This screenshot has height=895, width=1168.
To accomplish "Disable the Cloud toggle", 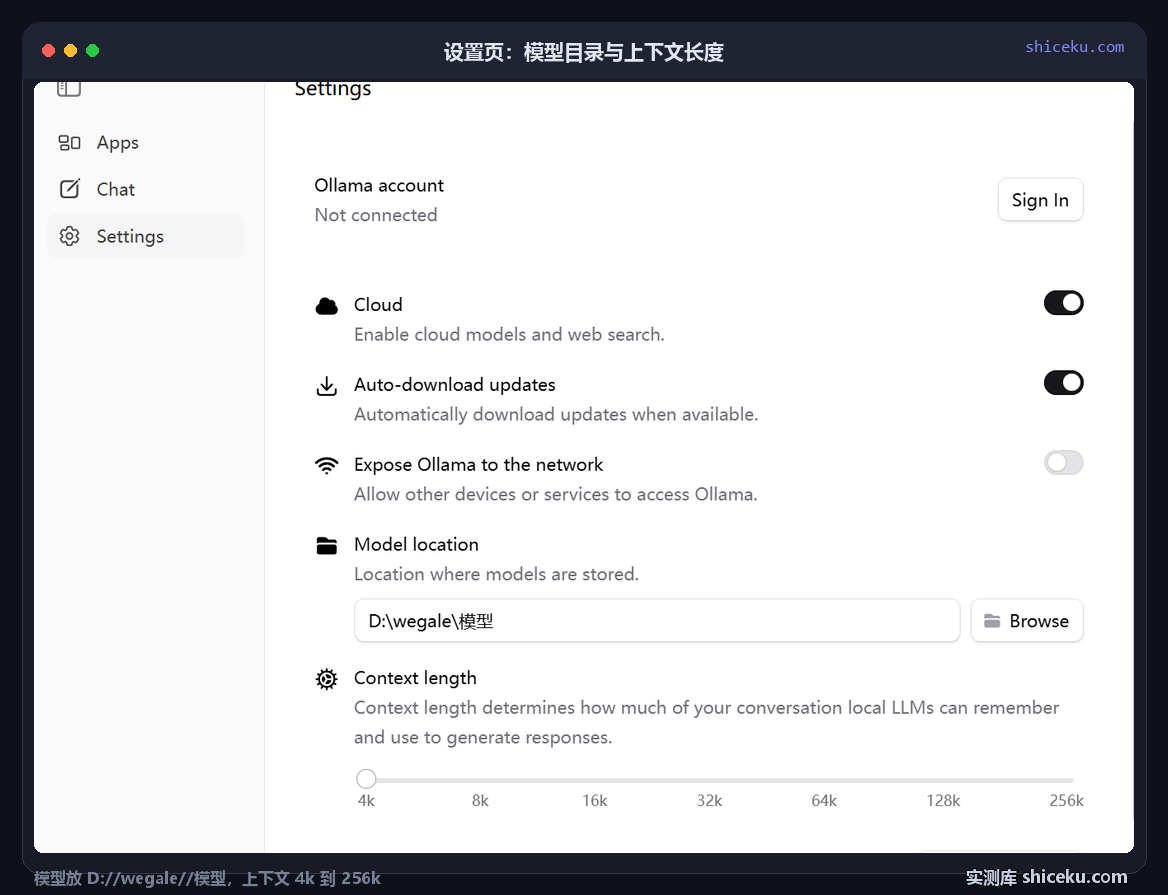I will pyautogui.click(x=1063, y=303).
